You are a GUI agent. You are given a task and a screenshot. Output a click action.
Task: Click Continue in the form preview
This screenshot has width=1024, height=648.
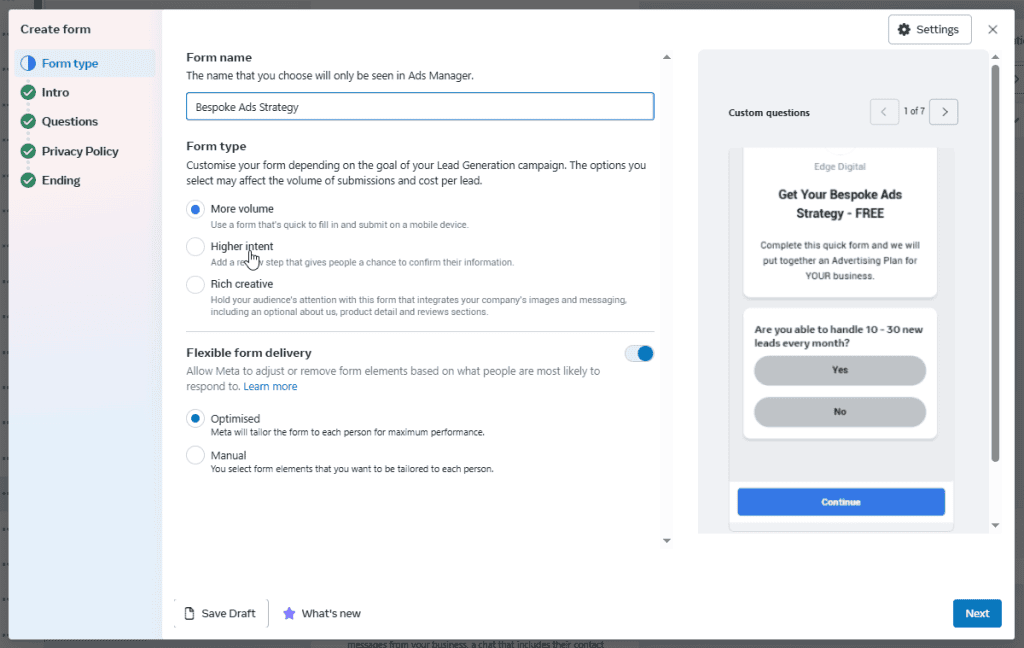tap(841, 502)
